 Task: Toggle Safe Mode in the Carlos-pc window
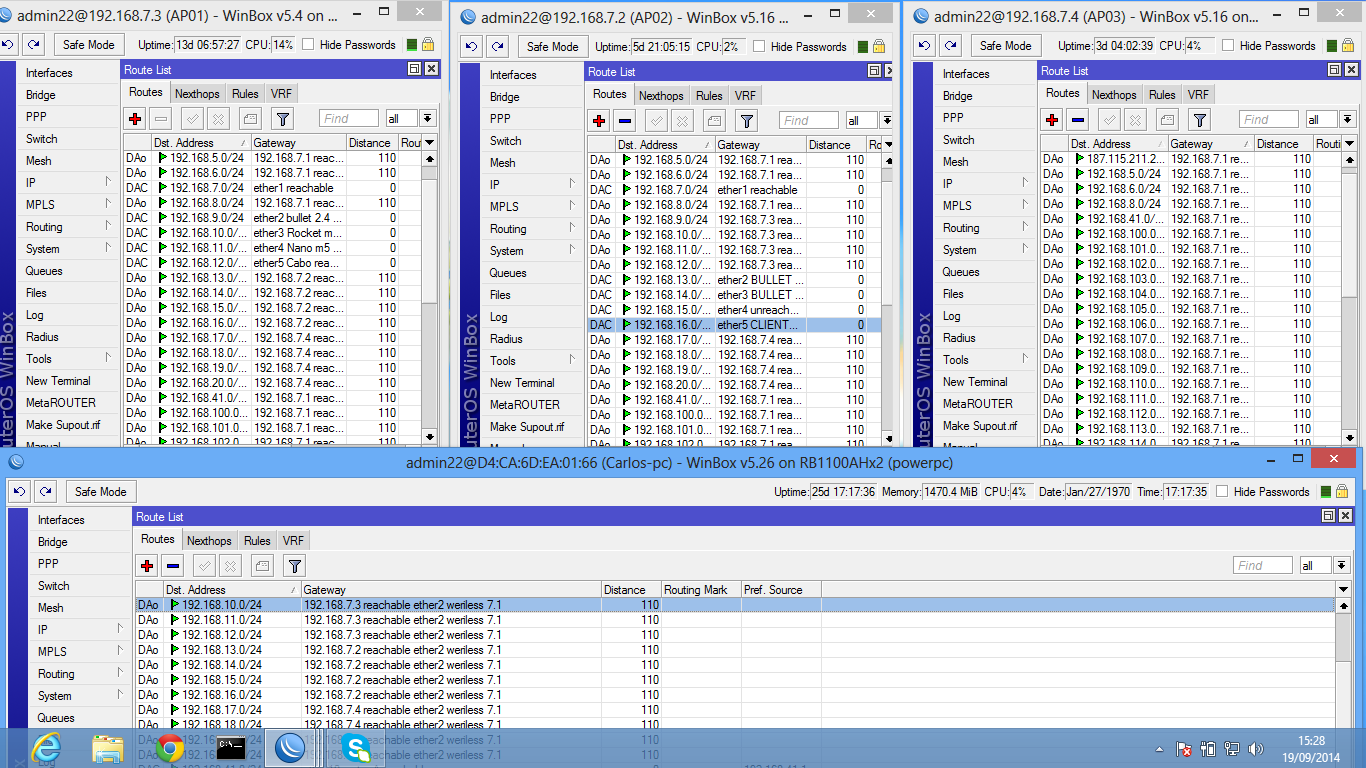100,491
